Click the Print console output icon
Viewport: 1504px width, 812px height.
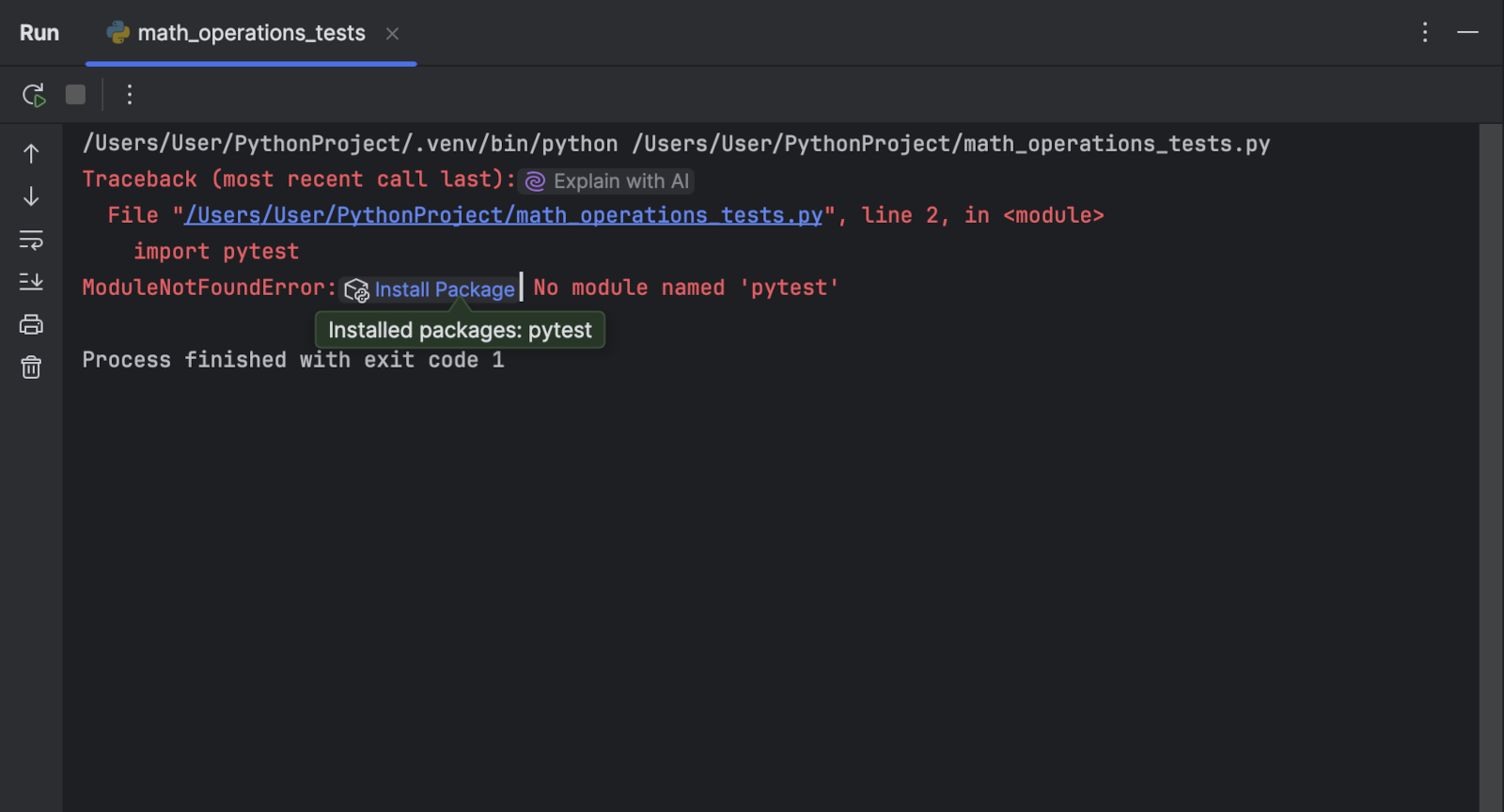[x=31, y=324]
